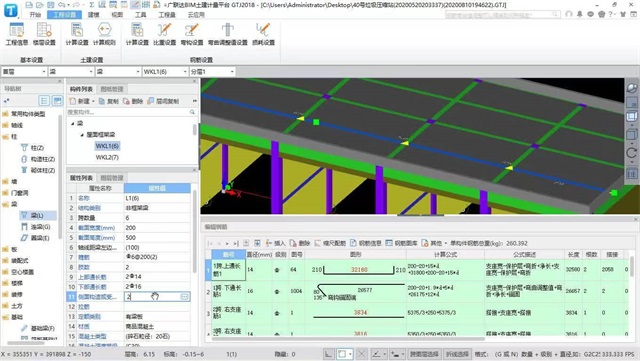
Task: Click the 新建 button in the component list
Action: click(82, 101)
